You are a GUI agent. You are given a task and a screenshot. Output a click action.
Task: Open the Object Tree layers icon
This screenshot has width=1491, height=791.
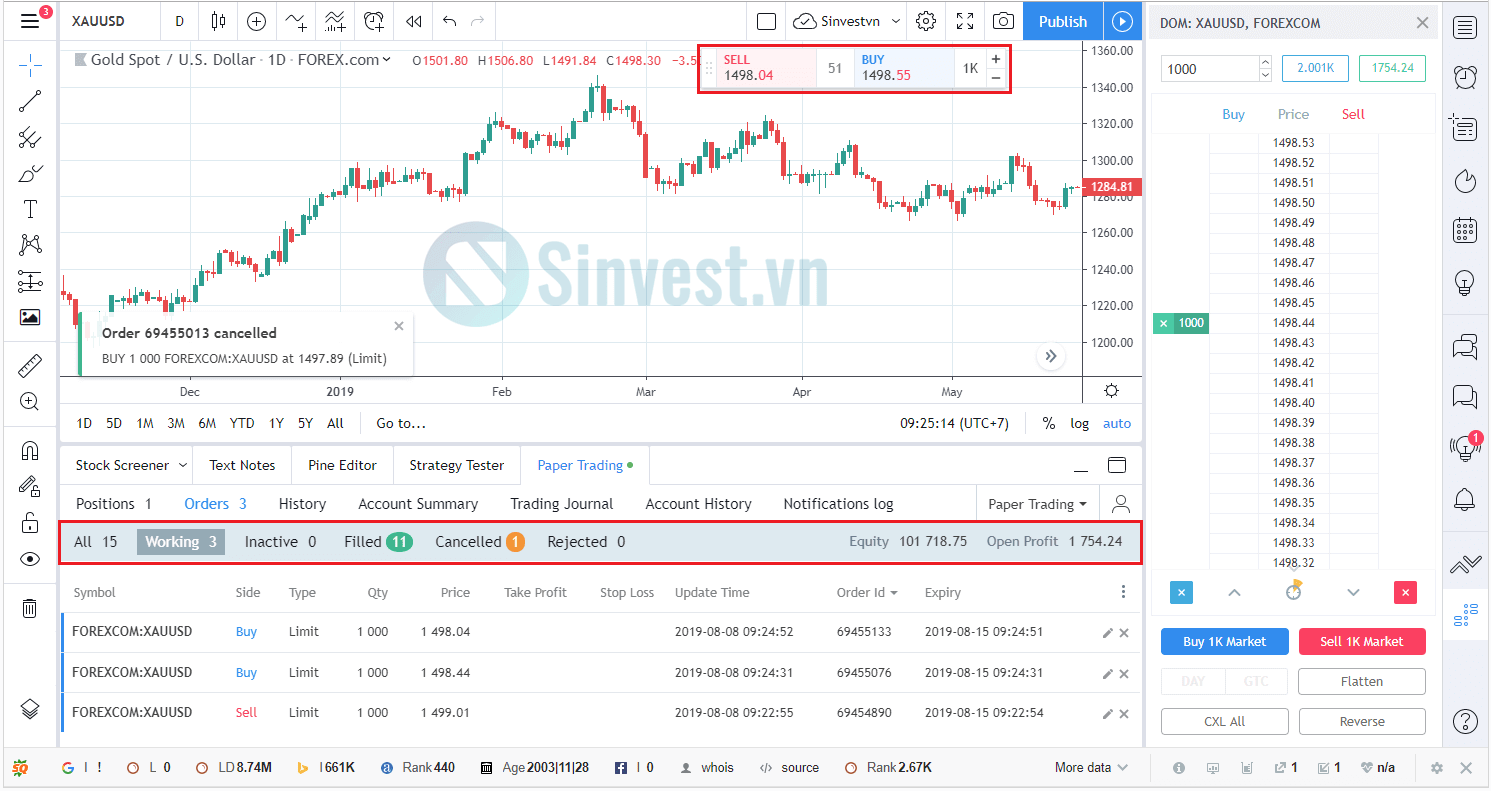pyautogui.click(x=30, y=709)
